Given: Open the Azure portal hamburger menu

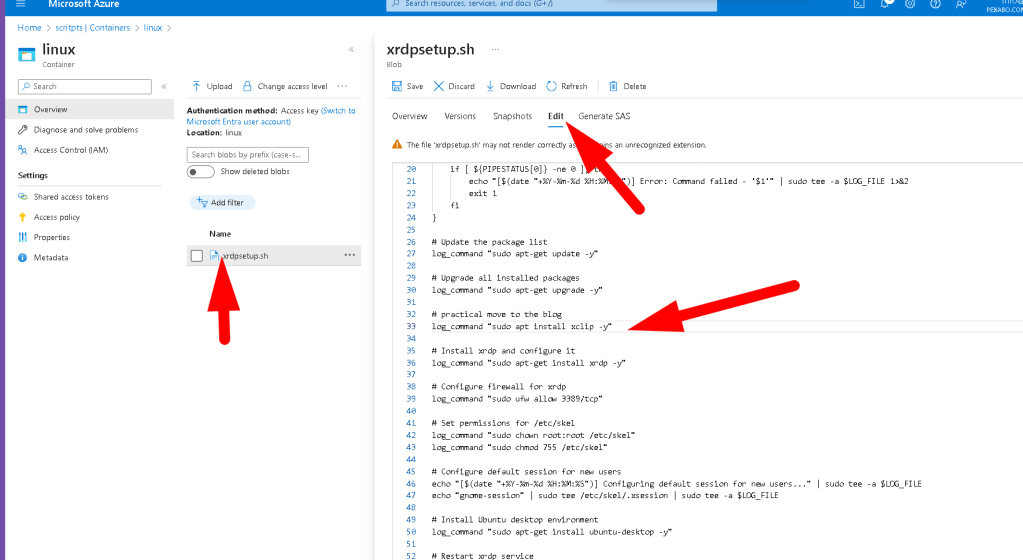Looking at the screenshot, I should coord(20,4).
